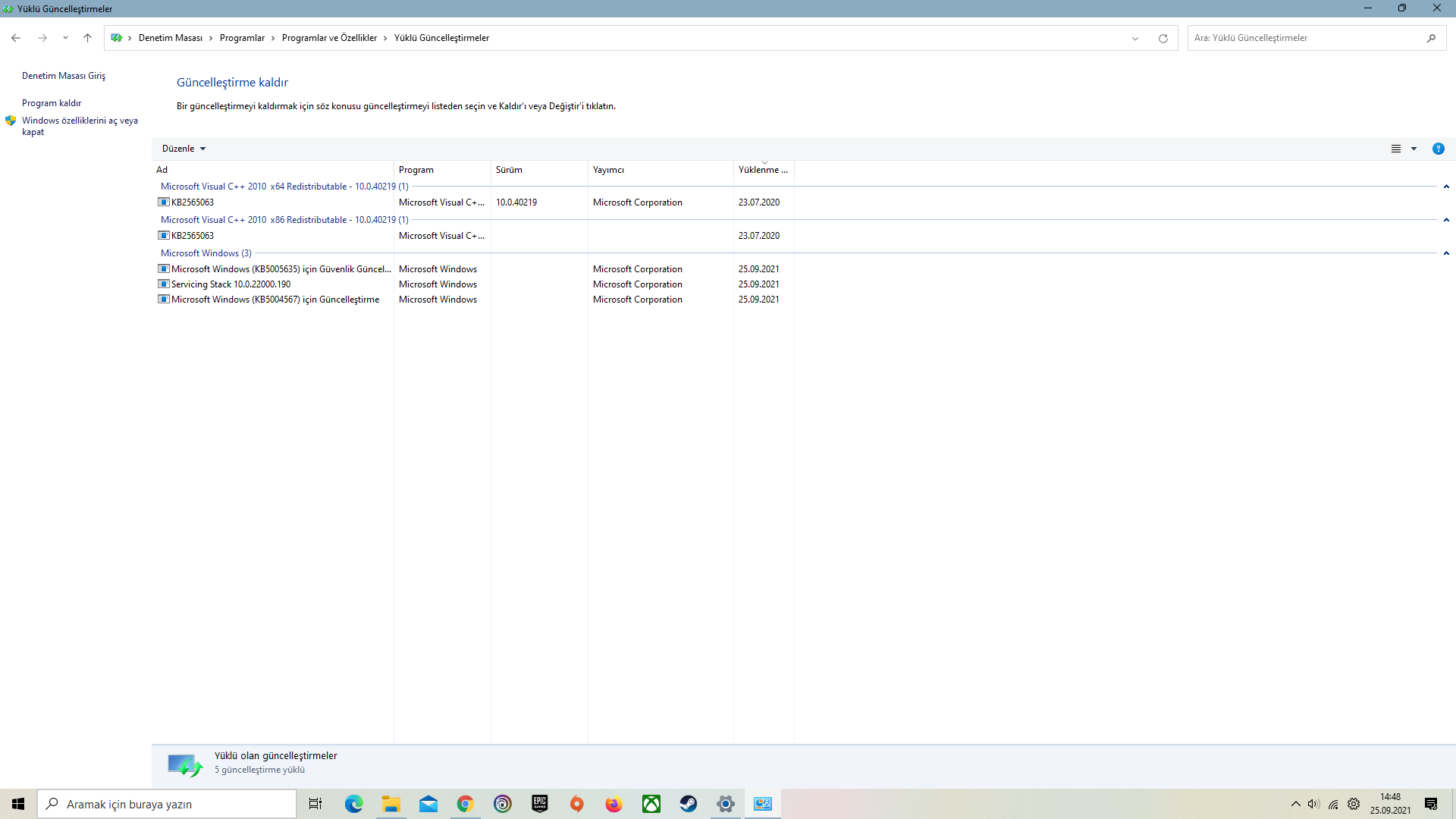Click the help question mark icon
The image size is (1456, 819).
[x=1438, y=149]
